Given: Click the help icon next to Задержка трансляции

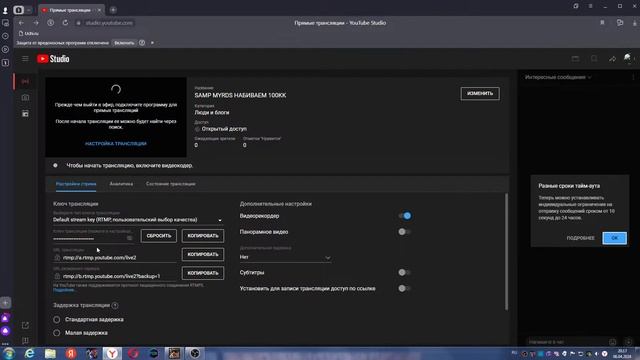Looking at the screenshot, I should tap(115, 305).
